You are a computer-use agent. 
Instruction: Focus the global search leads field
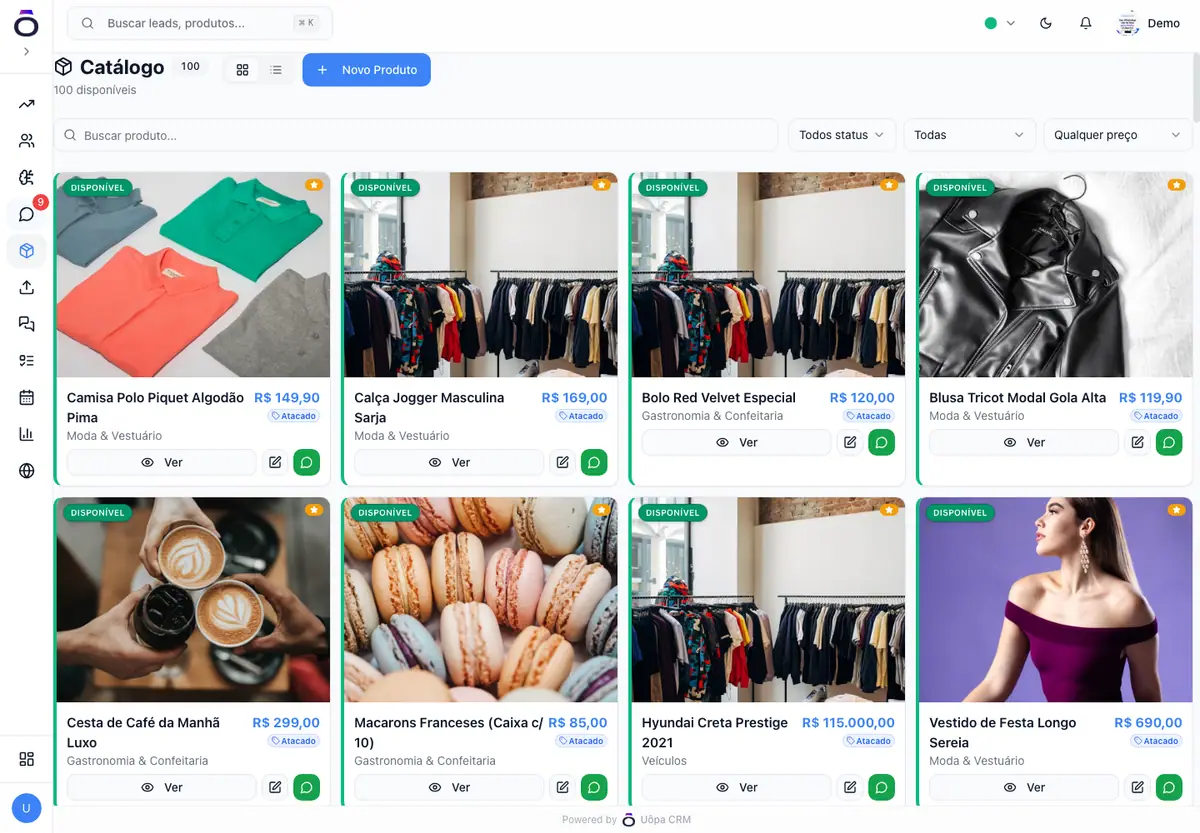200,23
